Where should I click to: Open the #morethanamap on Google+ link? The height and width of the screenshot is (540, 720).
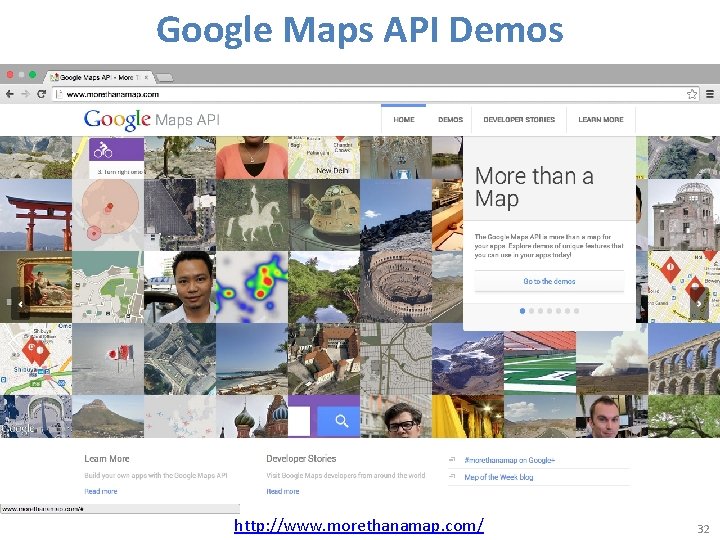(x=510, y=460)
